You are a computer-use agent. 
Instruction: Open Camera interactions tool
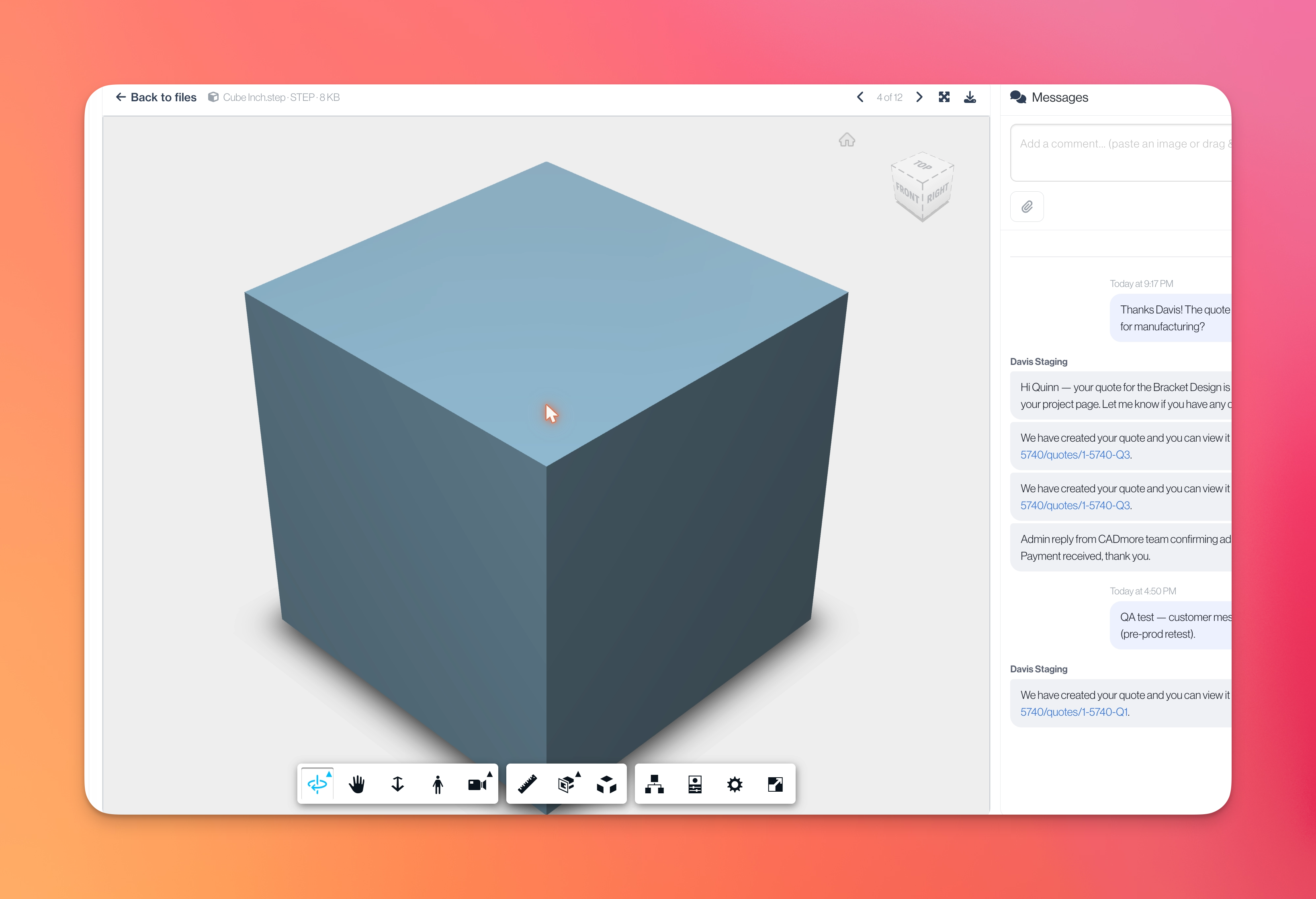(478, 784)
